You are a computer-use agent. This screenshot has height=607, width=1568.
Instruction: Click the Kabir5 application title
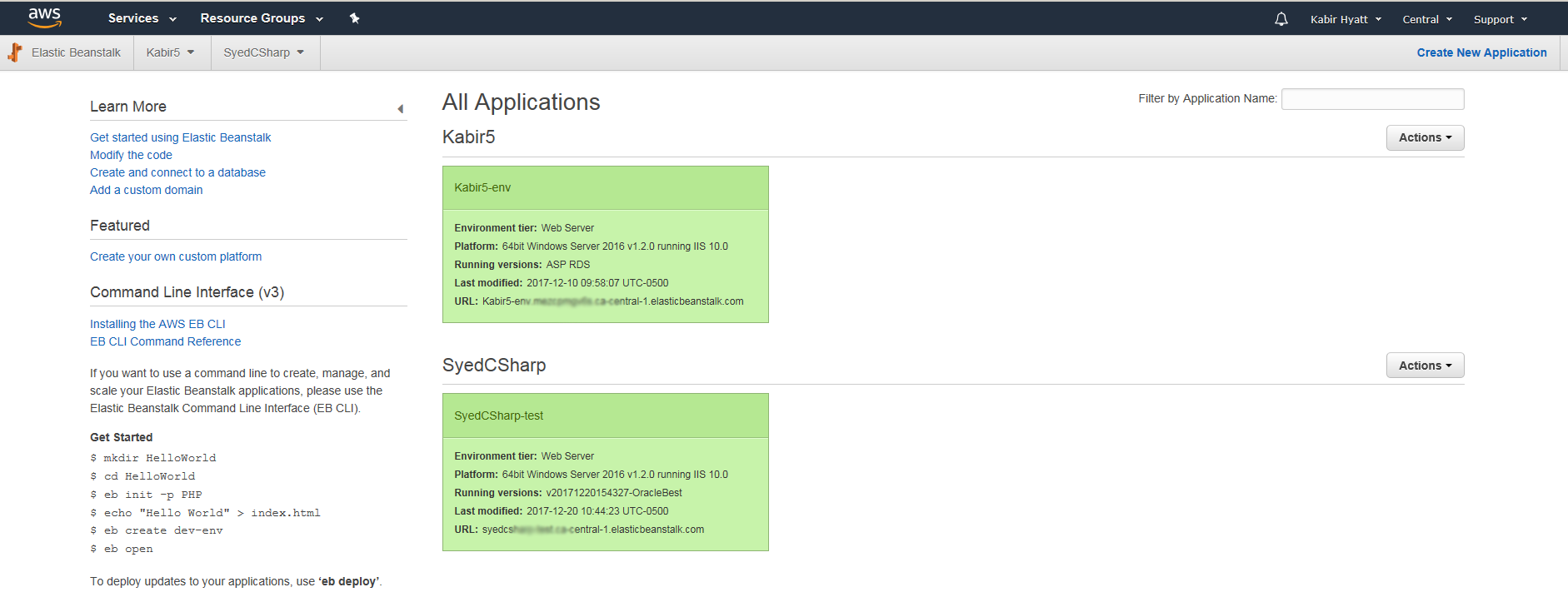click(468, 137)
